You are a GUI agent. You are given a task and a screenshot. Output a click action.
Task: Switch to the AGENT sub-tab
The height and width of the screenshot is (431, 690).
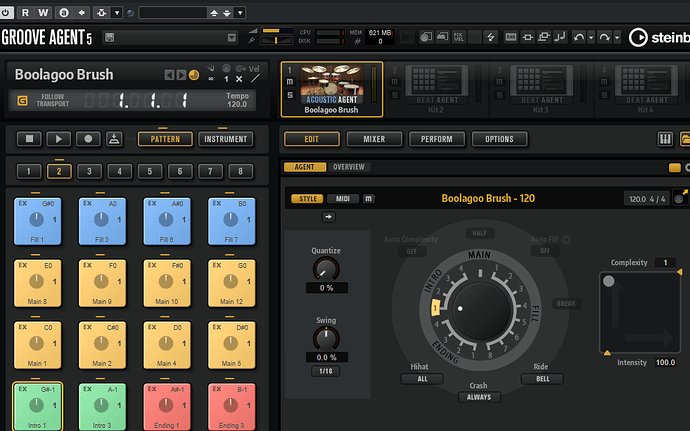pos(305,167)
